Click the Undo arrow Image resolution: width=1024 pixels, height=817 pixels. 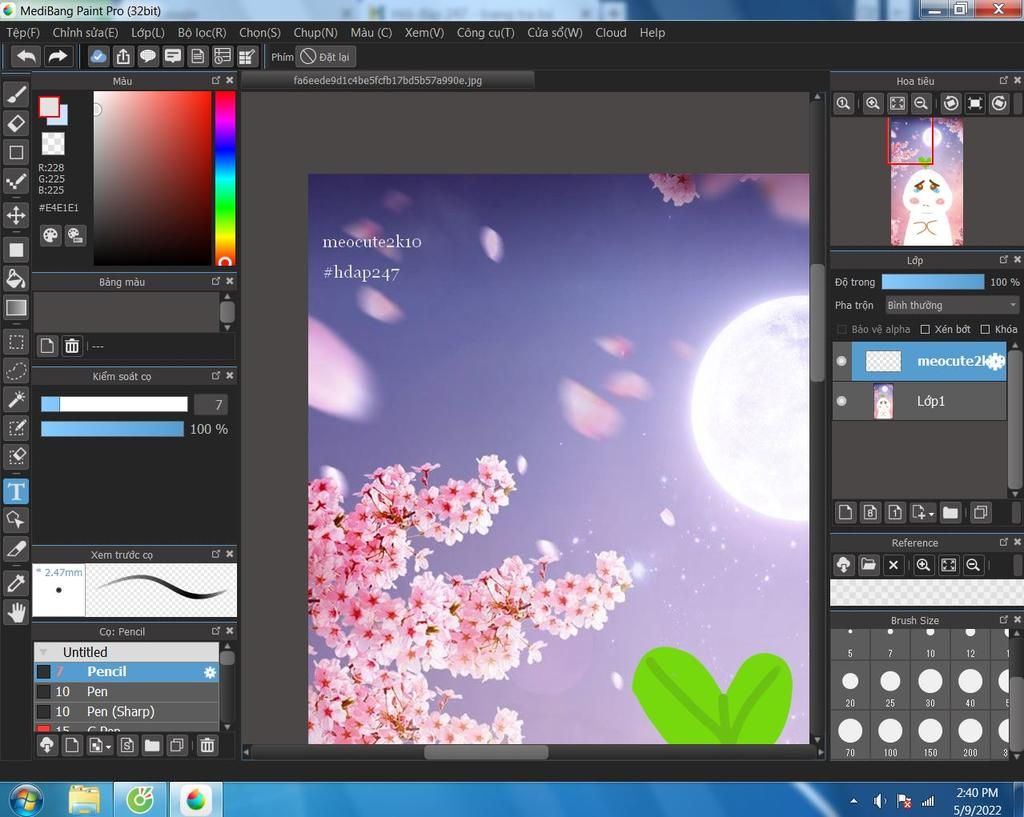[26, 57]
